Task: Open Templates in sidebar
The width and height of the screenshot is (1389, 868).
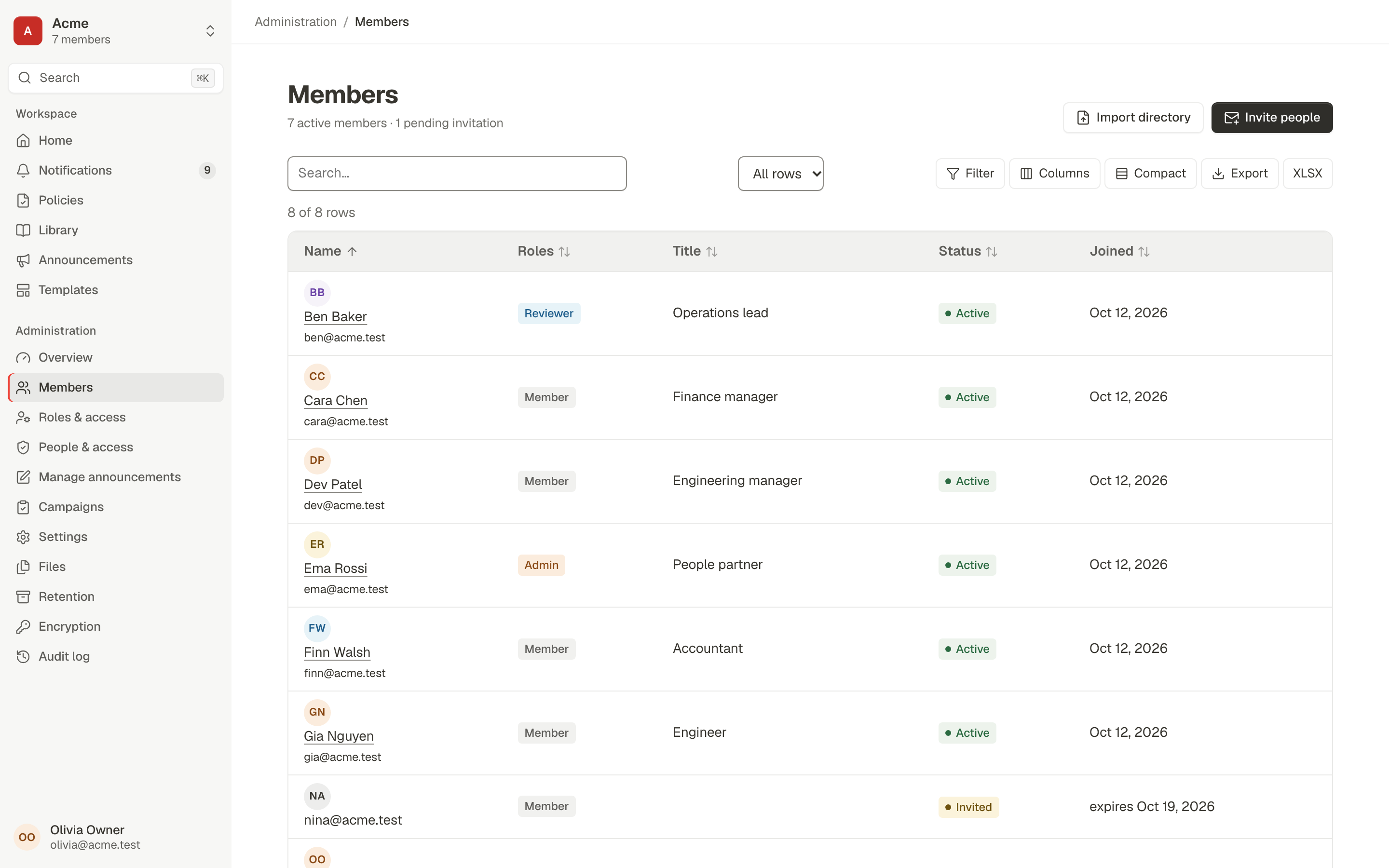Action: coord(115,290)
